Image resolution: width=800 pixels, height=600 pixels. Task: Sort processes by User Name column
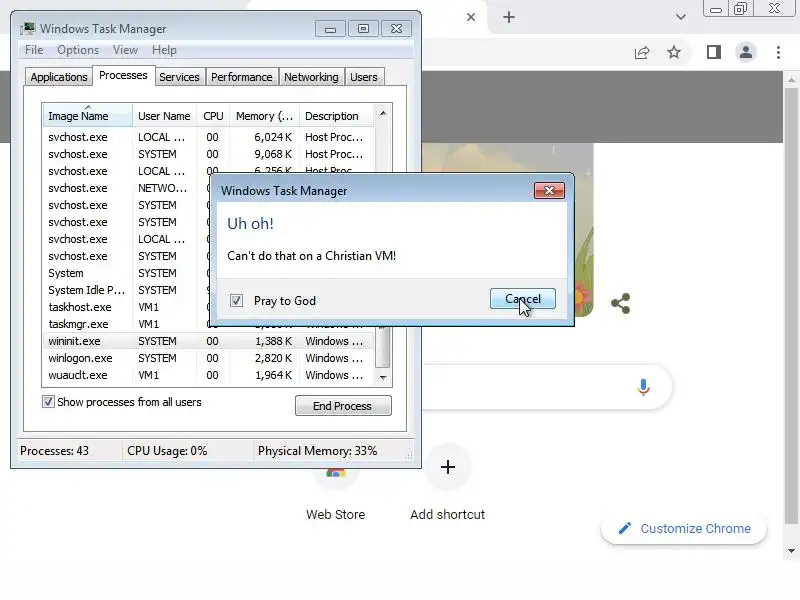[164, 116]
